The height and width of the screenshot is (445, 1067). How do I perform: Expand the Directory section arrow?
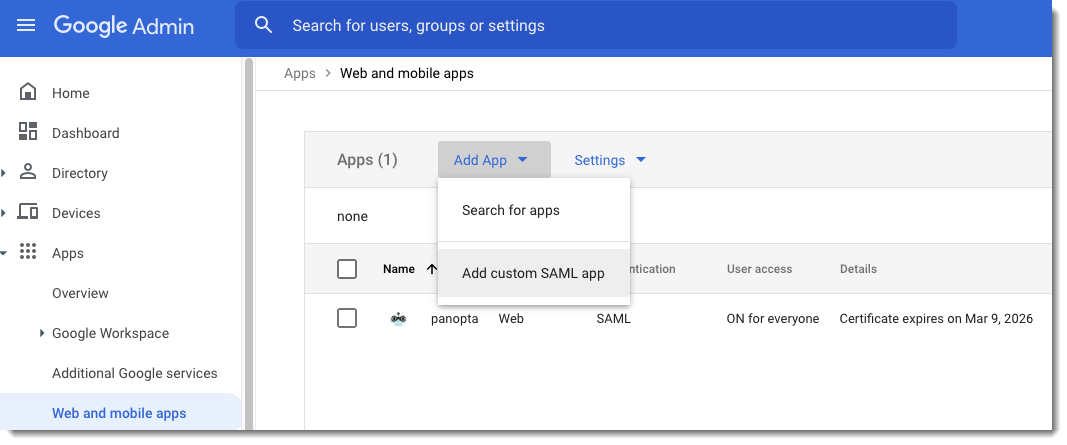(x=5, y=173)
